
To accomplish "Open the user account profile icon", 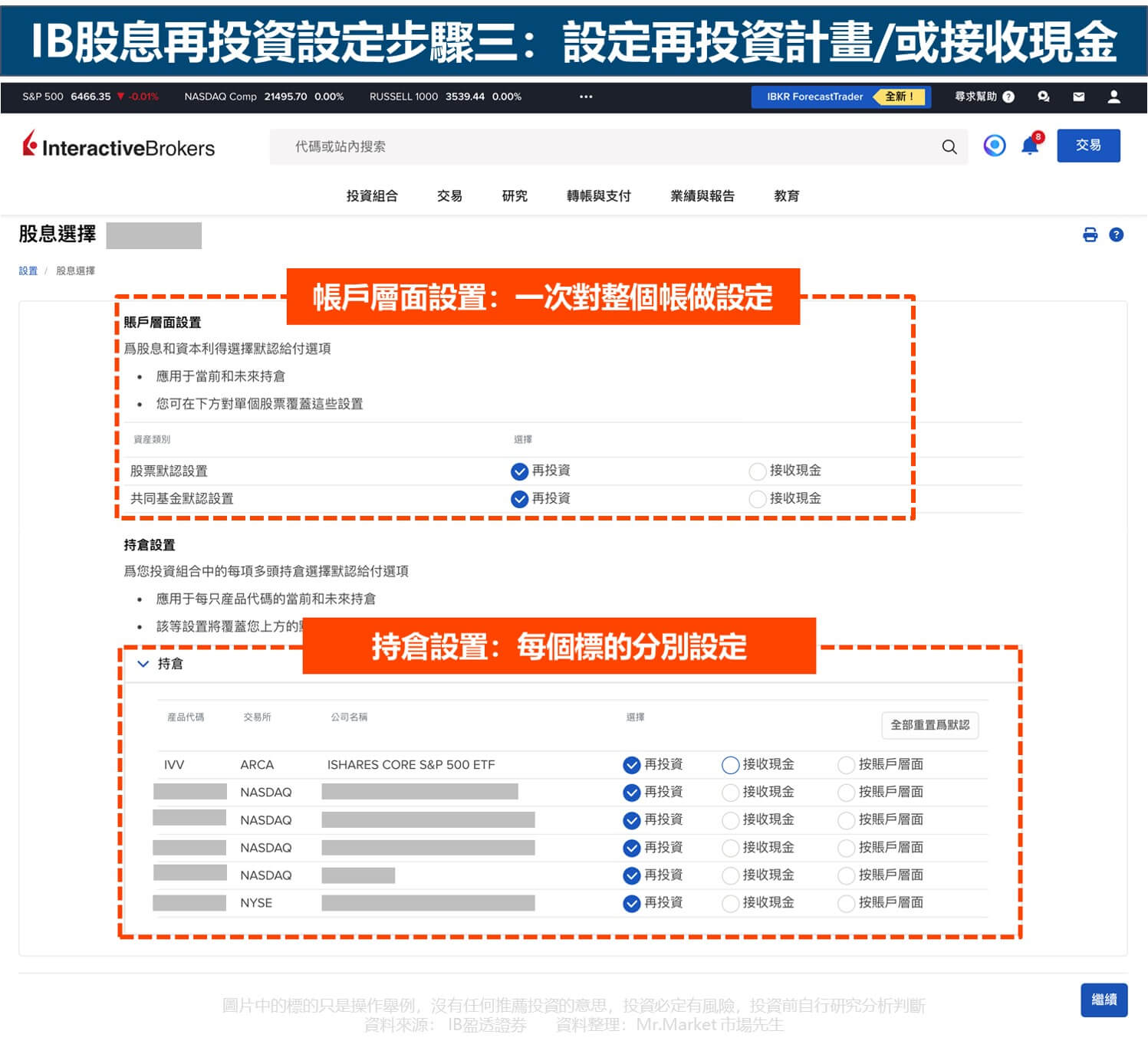I will click(1113, 97).
